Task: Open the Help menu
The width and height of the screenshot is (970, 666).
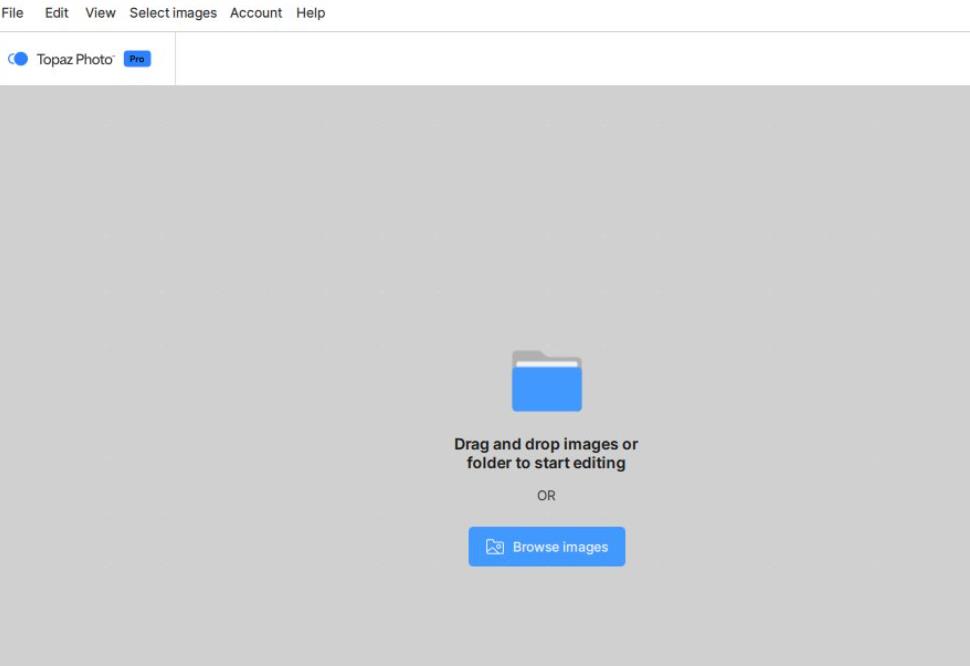Action: [x=310, y=13]
